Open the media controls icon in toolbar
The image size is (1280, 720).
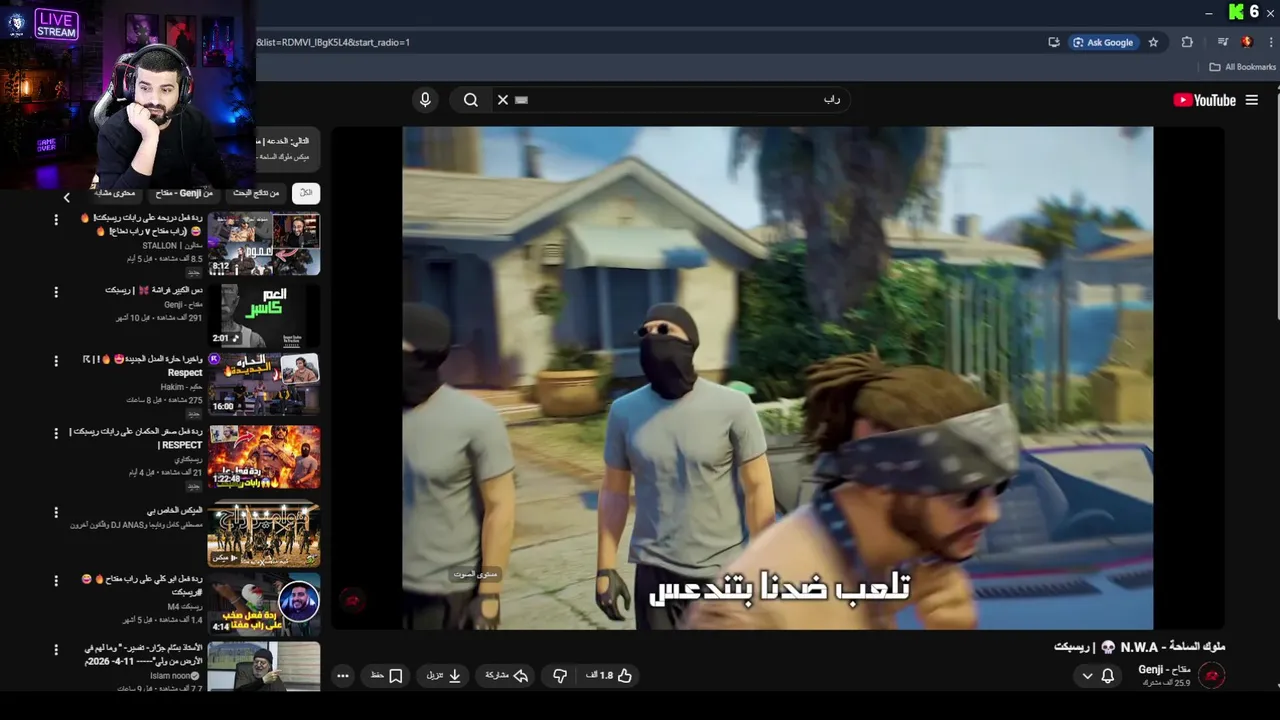[x=1222, y=42]
